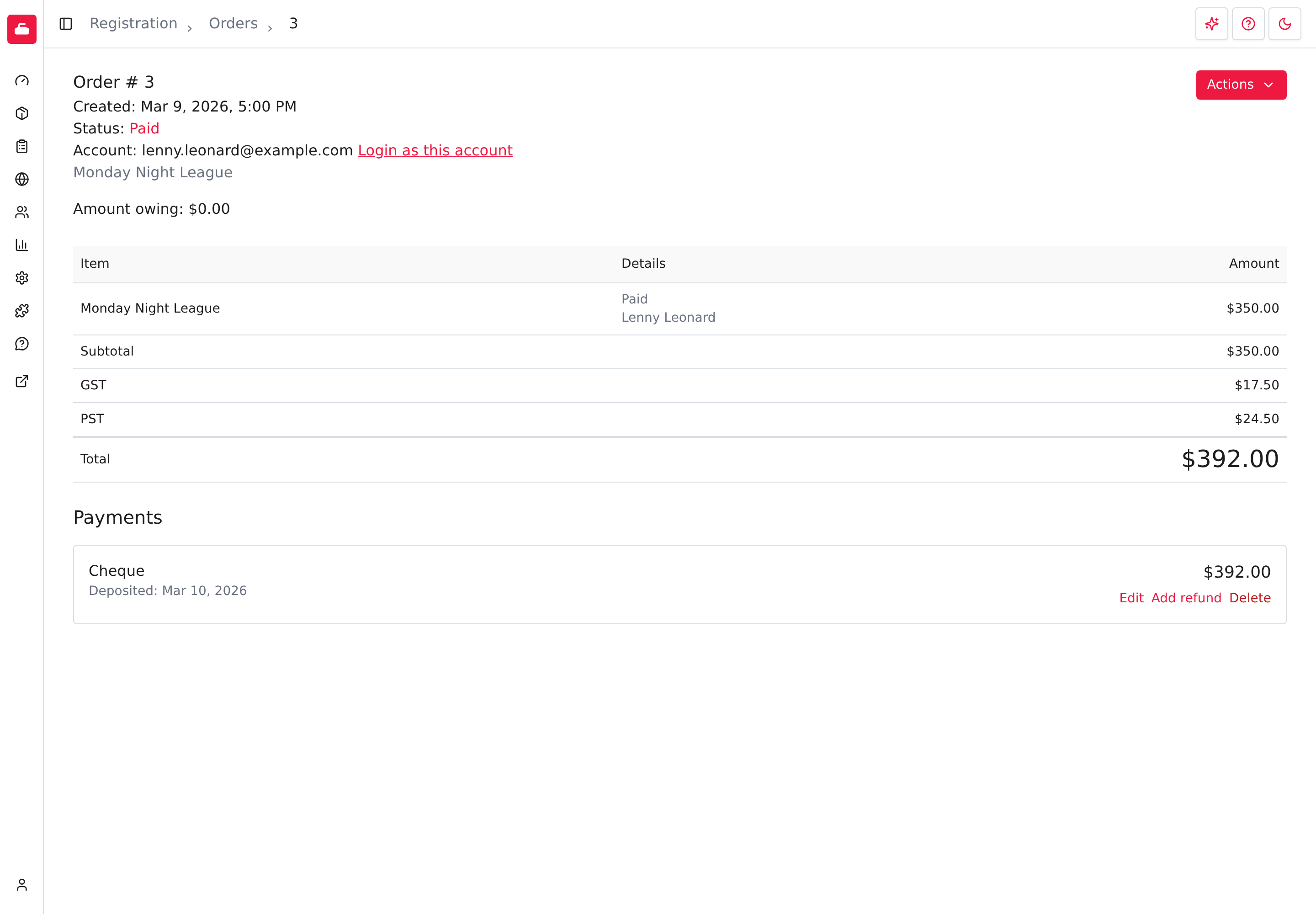1316x914 pixels.
Task: Click the PST amount $24.50
Action: tap(1257, 419)
